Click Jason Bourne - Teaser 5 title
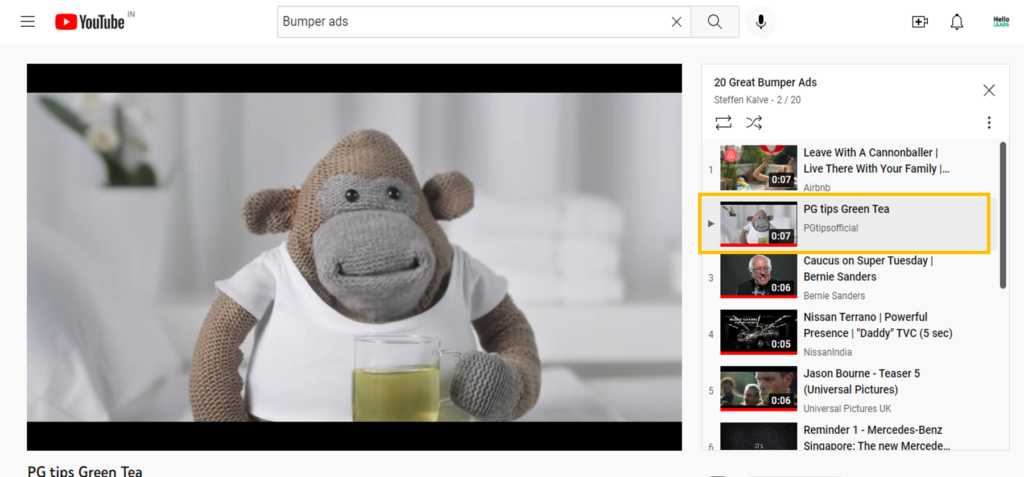 pyautogui.click(x=861, y=382)
